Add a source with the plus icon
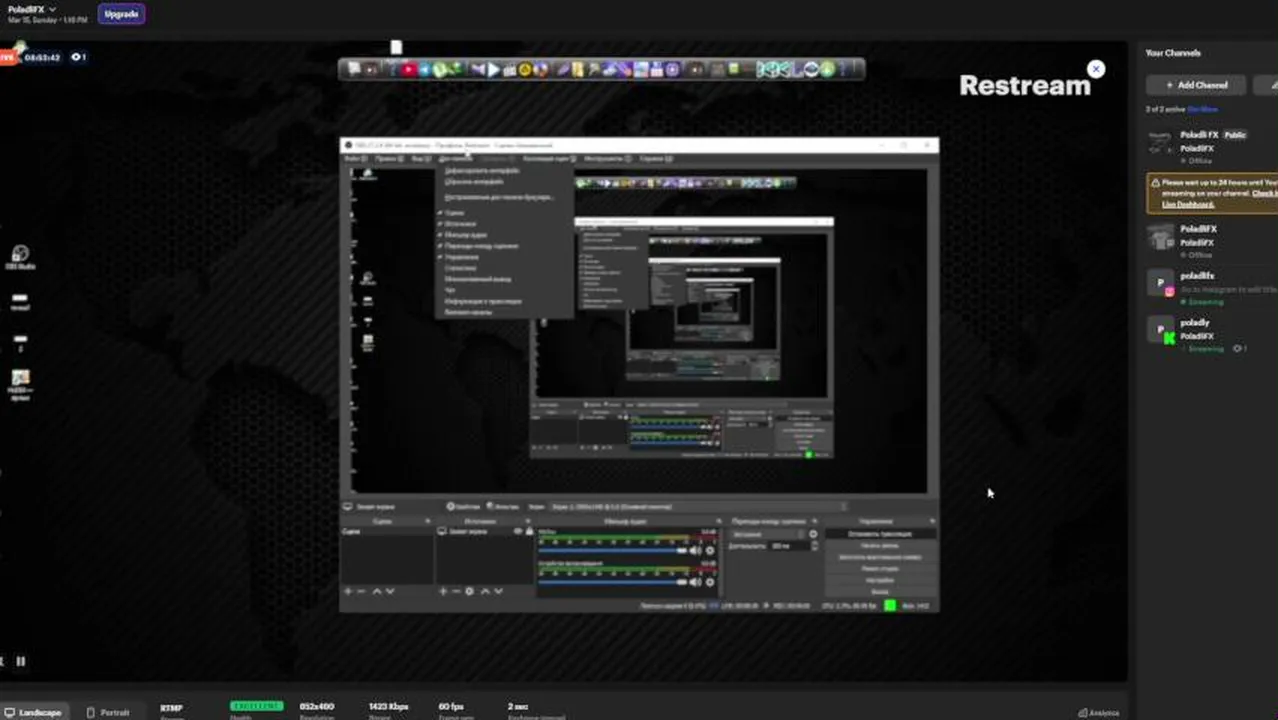This screenshot has height=720, width=1278. [x=443, y=591]
